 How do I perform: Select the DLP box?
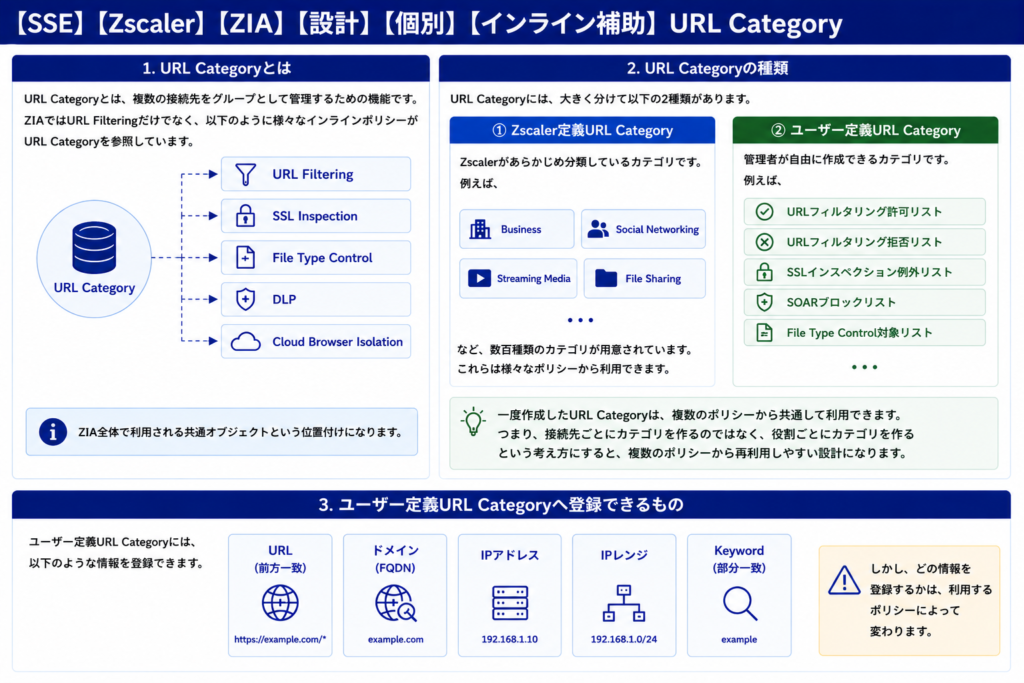pos(316,299)
